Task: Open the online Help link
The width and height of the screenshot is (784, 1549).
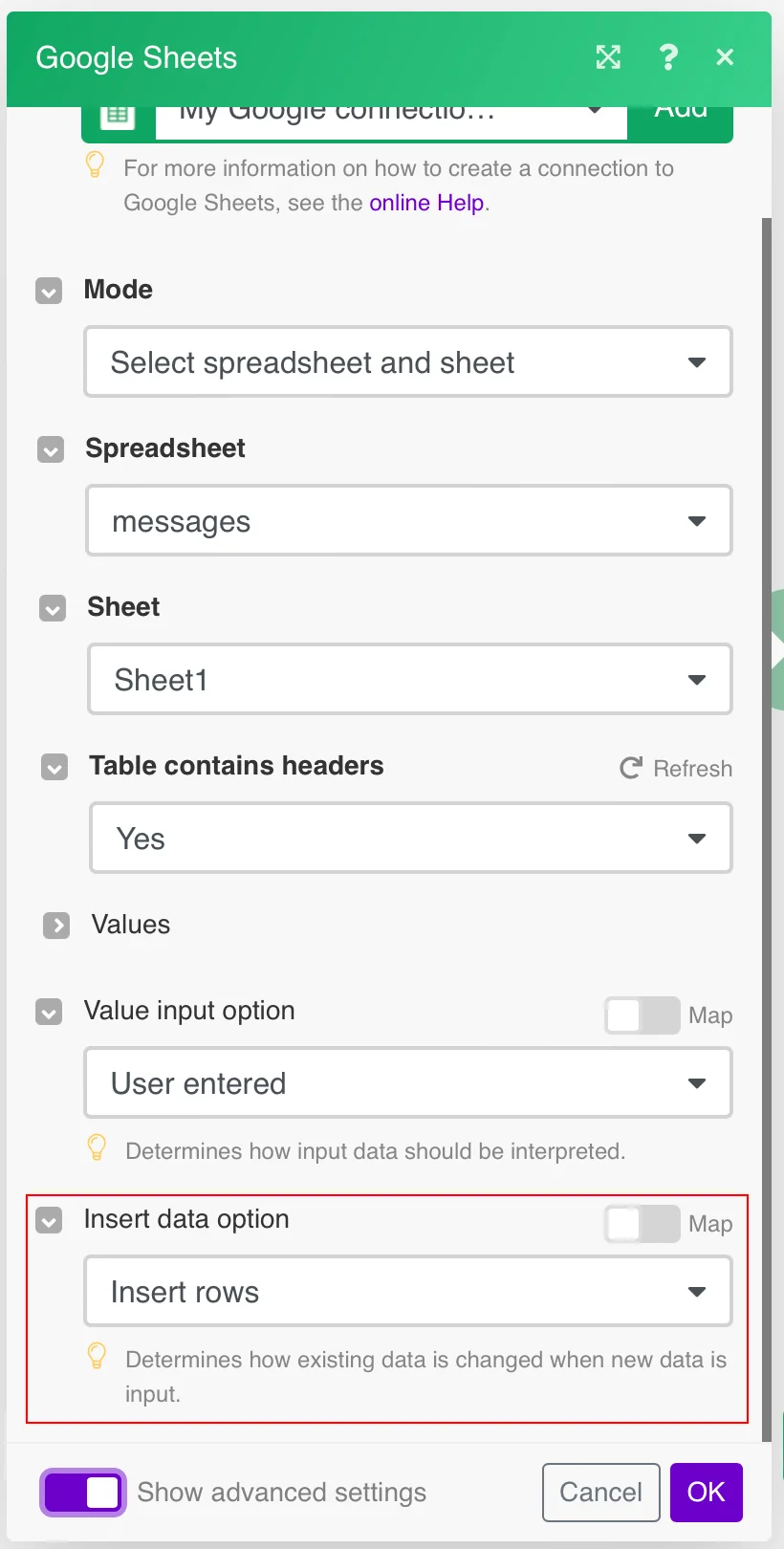Action: coord(426,203)
